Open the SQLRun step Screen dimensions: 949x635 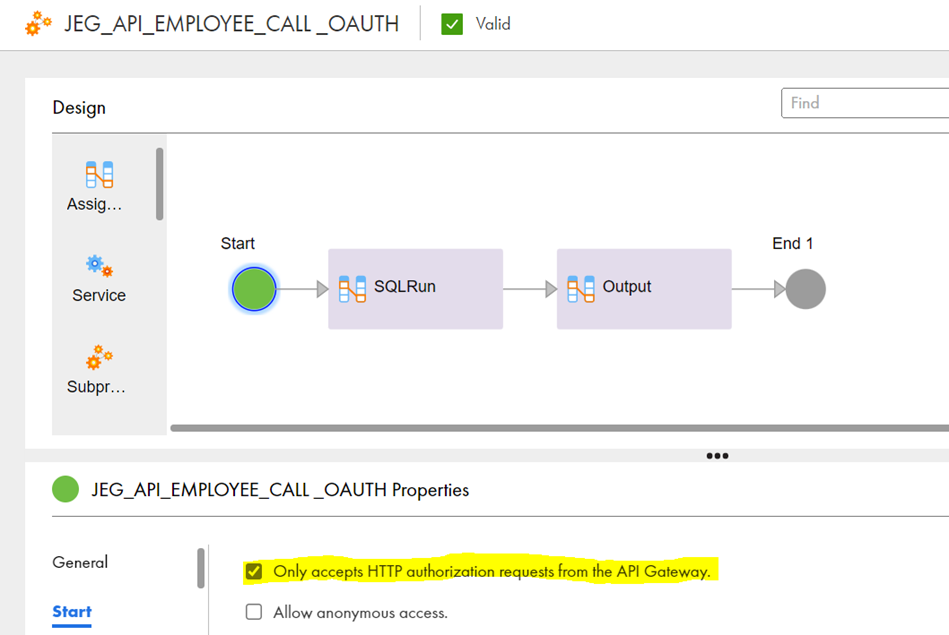[x=414, y=288]
